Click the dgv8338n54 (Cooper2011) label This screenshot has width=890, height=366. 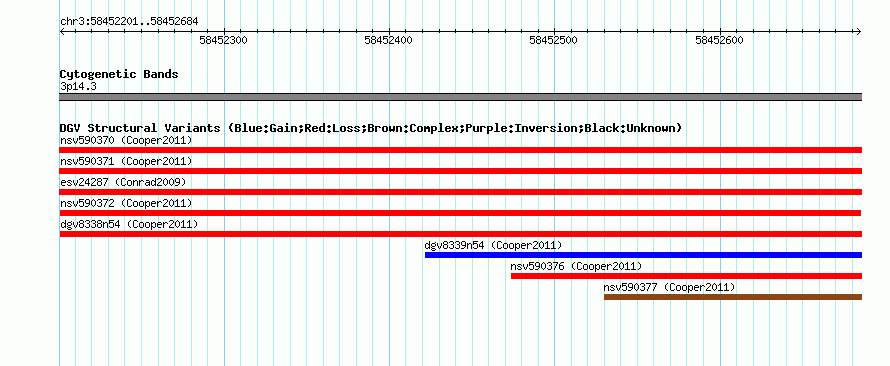click(x=129, y=224)
